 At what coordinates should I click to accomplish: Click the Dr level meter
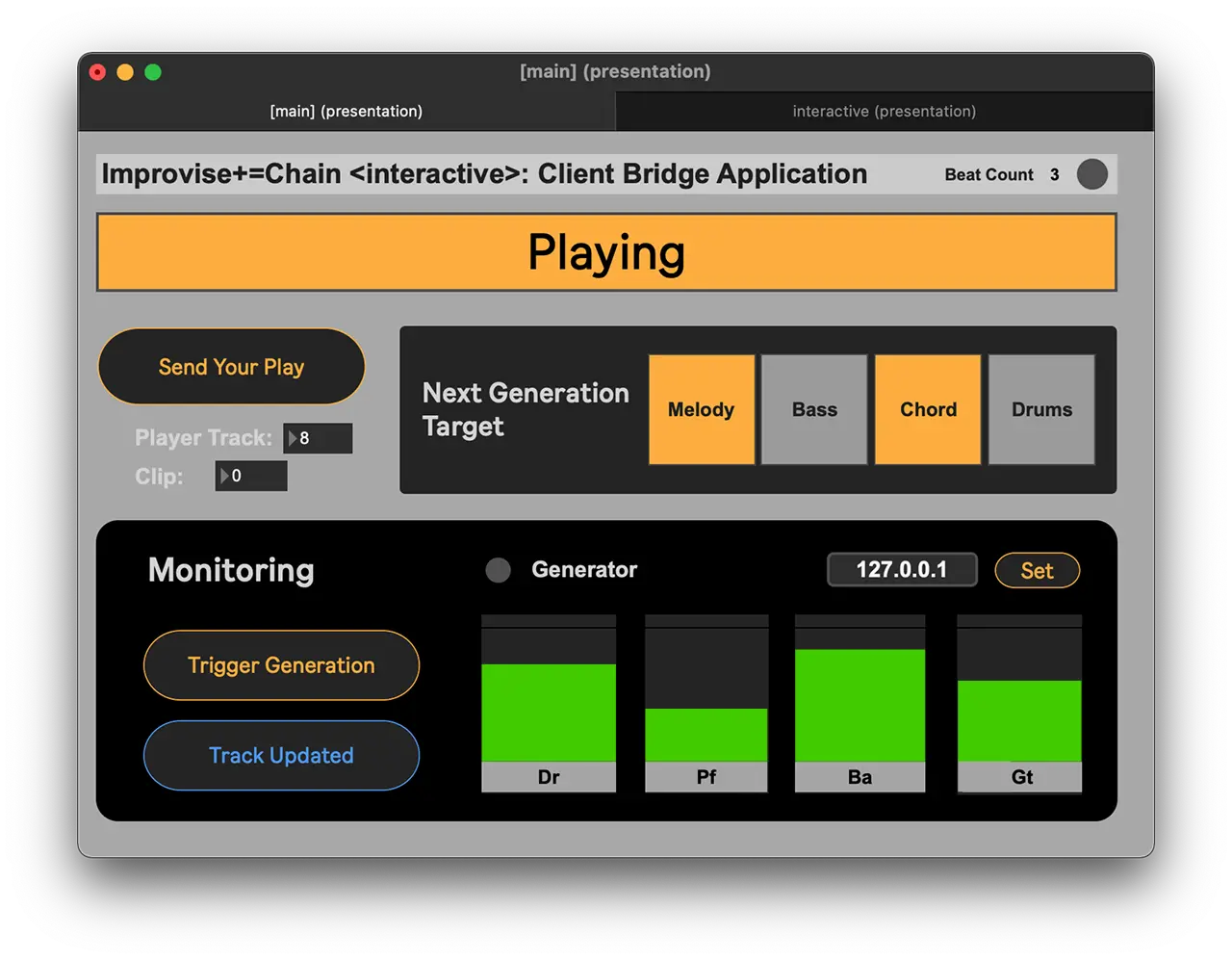click(x=548, y=693)
